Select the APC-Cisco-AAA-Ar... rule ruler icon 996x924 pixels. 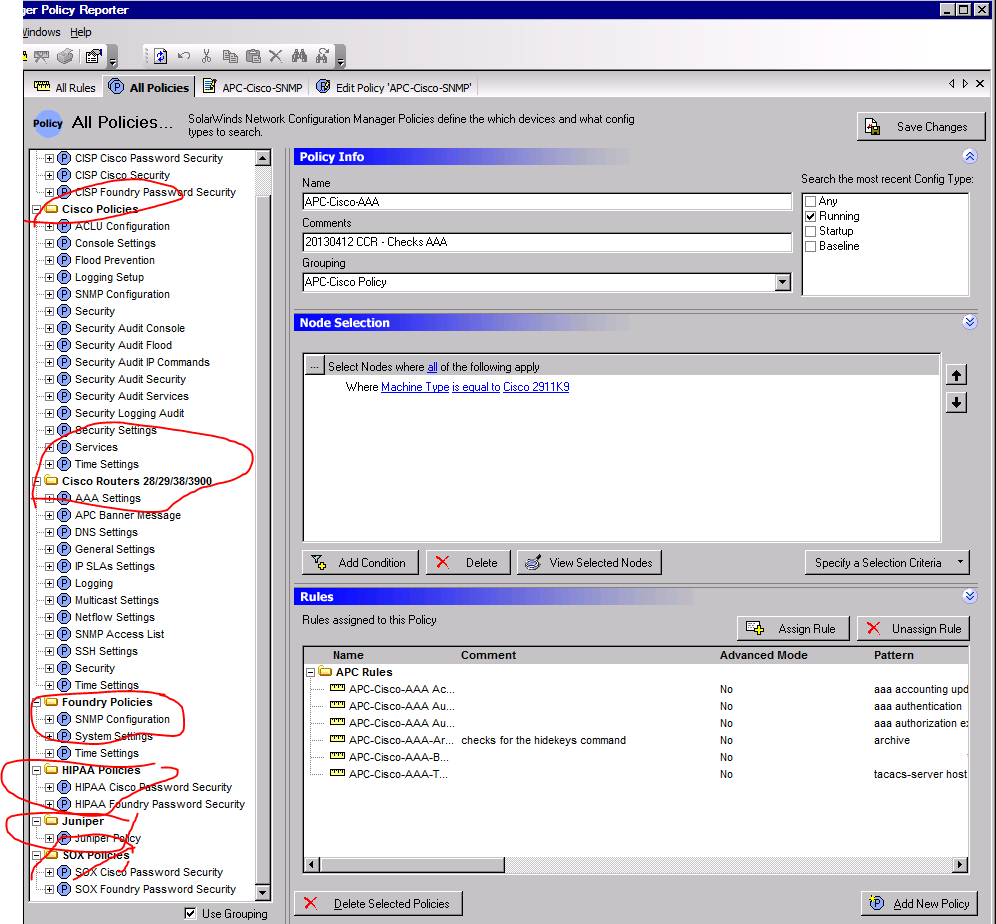[337, 739]
